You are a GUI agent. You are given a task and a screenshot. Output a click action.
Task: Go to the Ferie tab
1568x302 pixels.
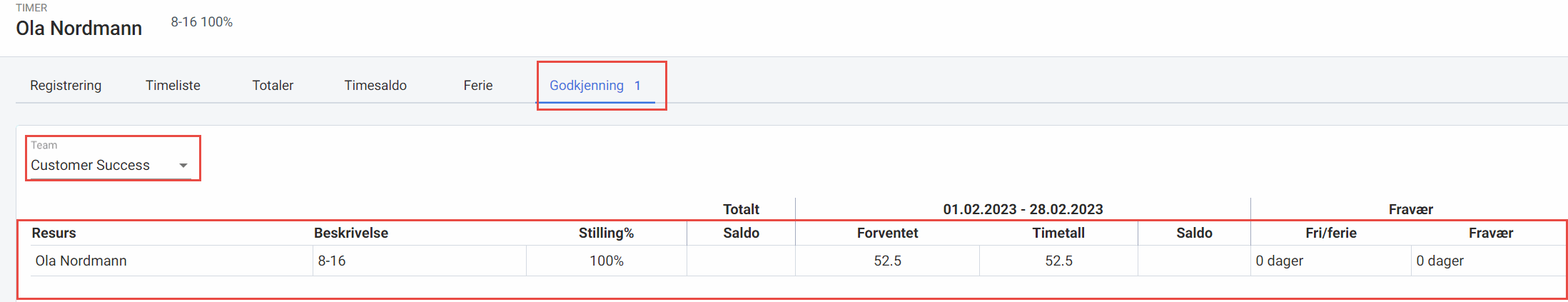pyautogui.click(x=478, y=86)
